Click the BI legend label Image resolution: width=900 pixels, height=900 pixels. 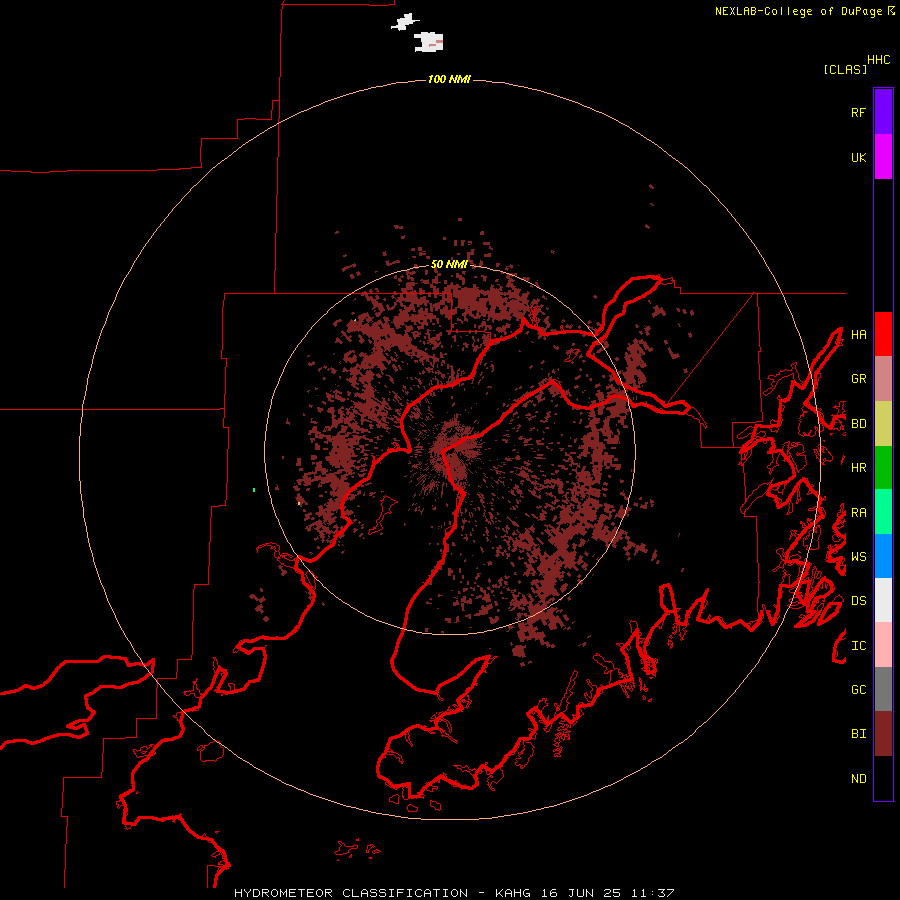pos(858,734)
